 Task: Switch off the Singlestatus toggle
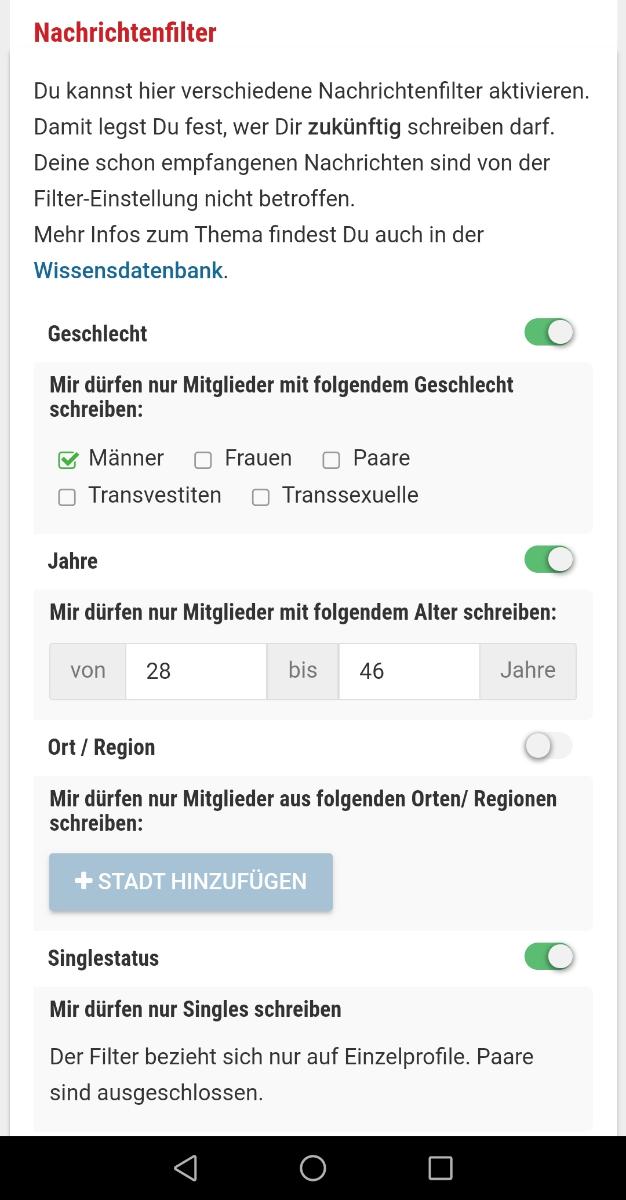click(549, 956)
